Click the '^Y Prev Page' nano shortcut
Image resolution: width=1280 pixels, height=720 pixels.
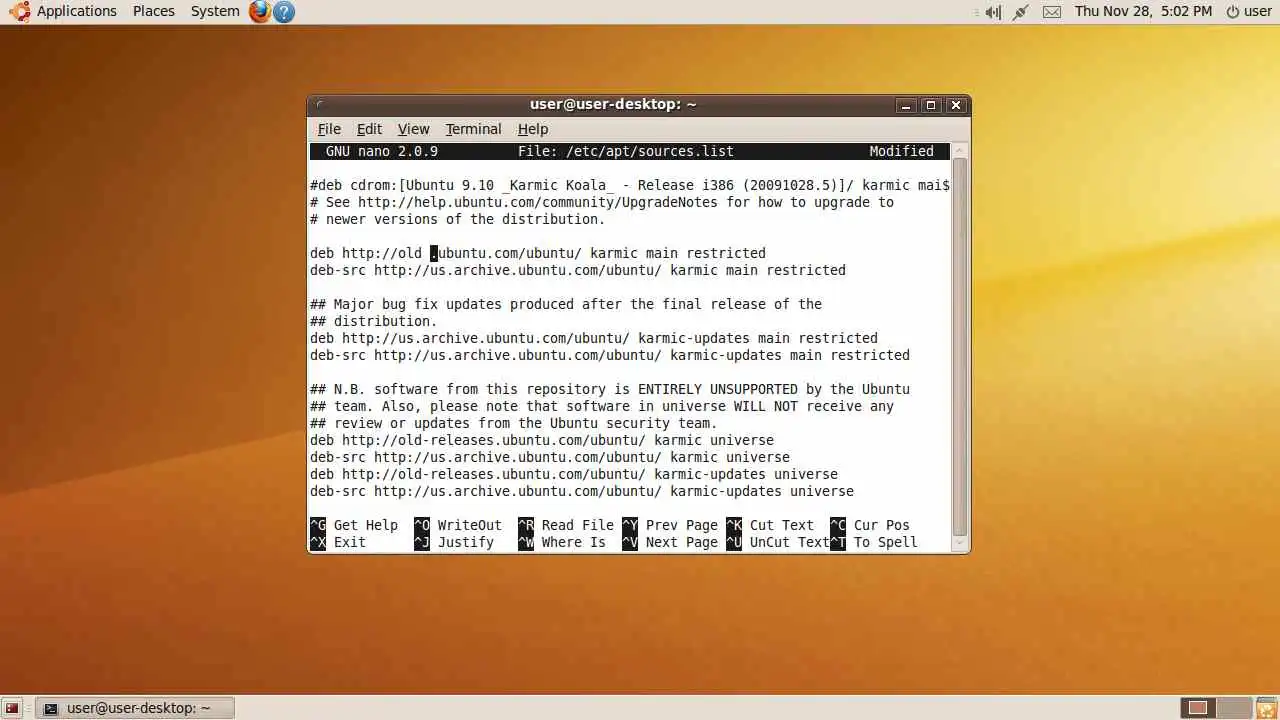[670, 525]
